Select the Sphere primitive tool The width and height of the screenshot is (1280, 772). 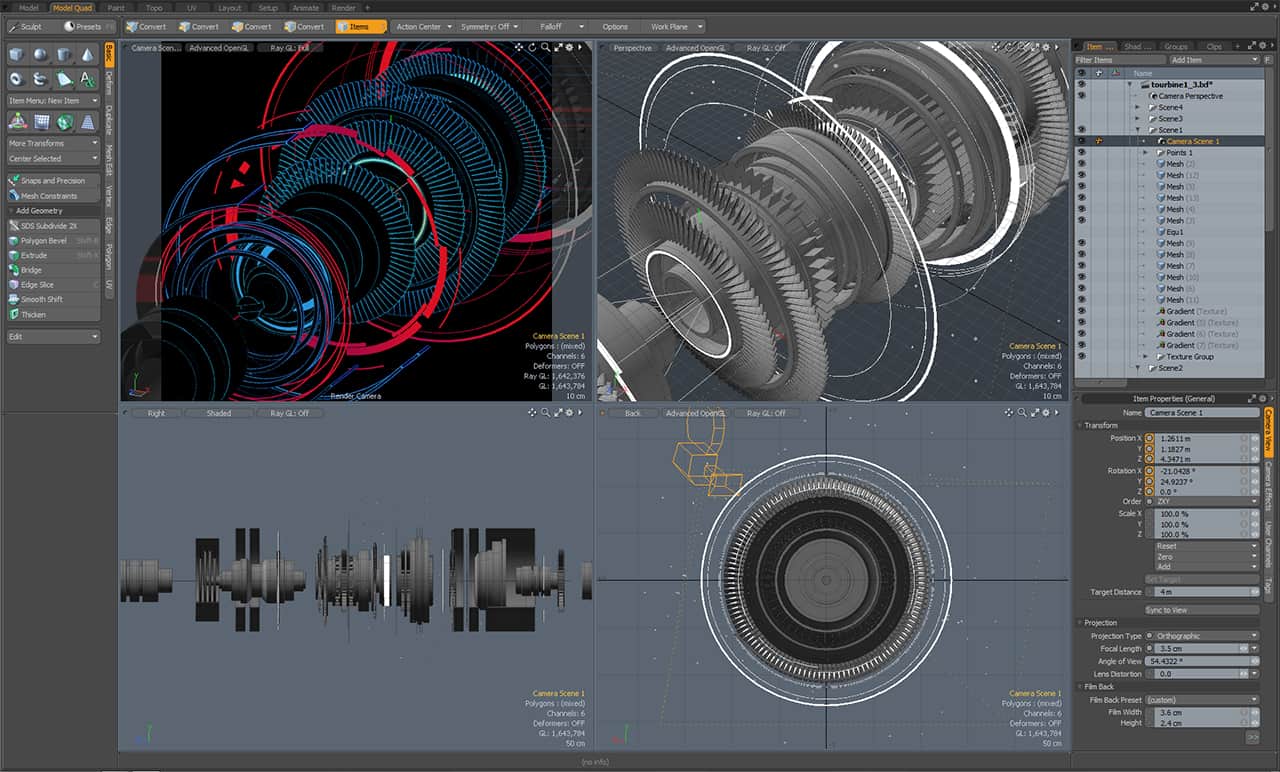coord(40,55)
